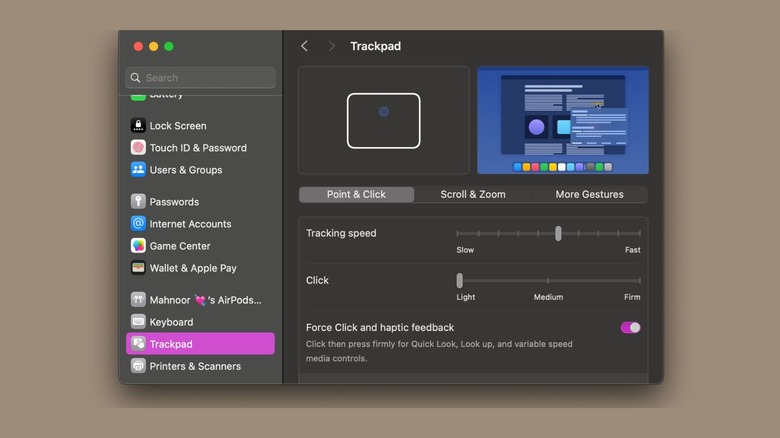This screenshot has width=780, height=438.
Task: Click the Internet Accounts @ icon
Action: coord(138,224)
